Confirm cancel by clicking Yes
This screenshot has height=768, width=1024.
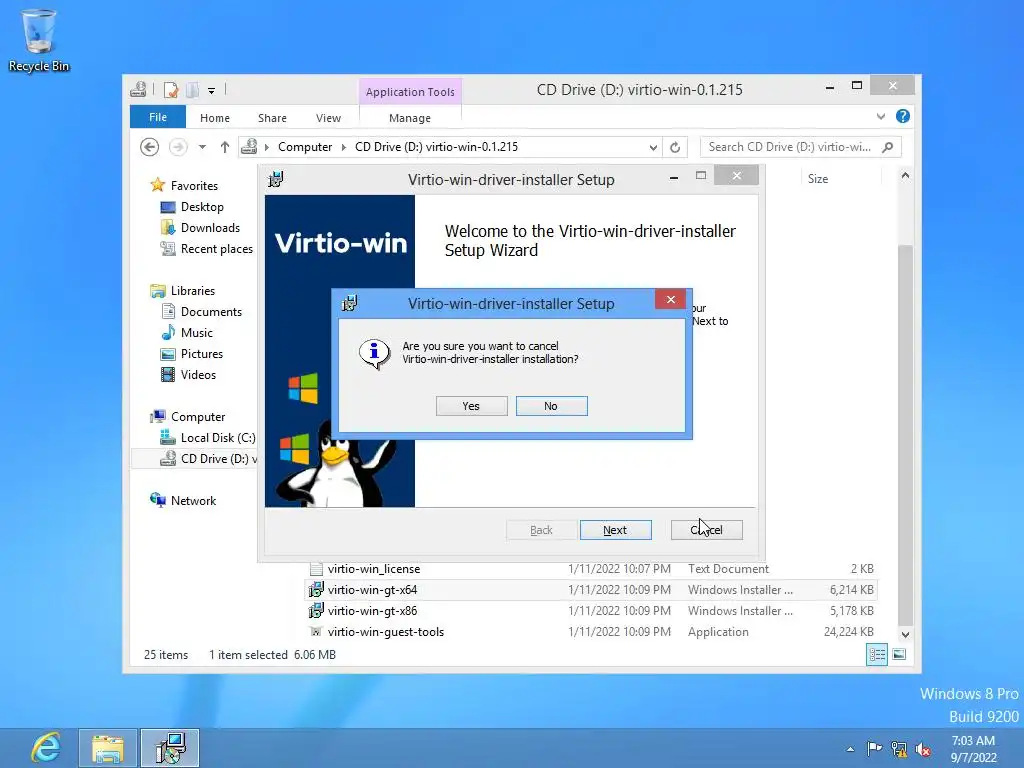[x=471, y=406]
